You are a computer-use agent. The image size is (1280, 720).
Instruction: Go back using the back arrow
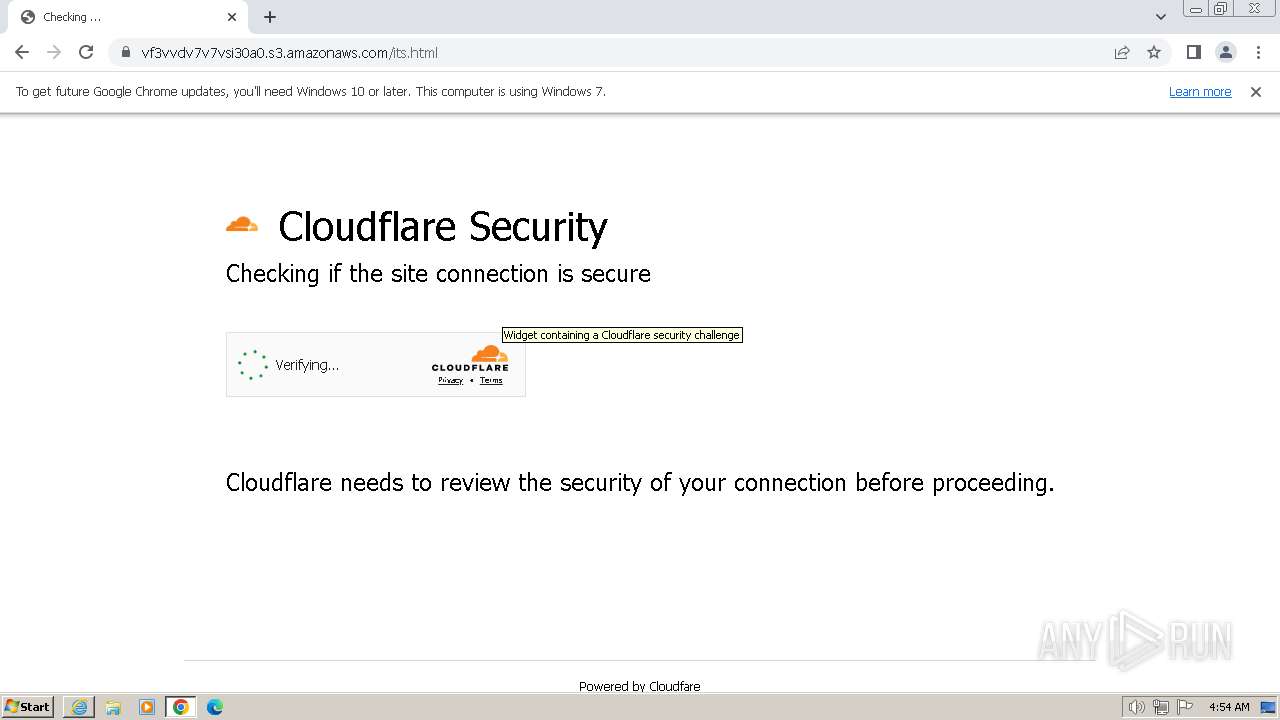point(22,53)
